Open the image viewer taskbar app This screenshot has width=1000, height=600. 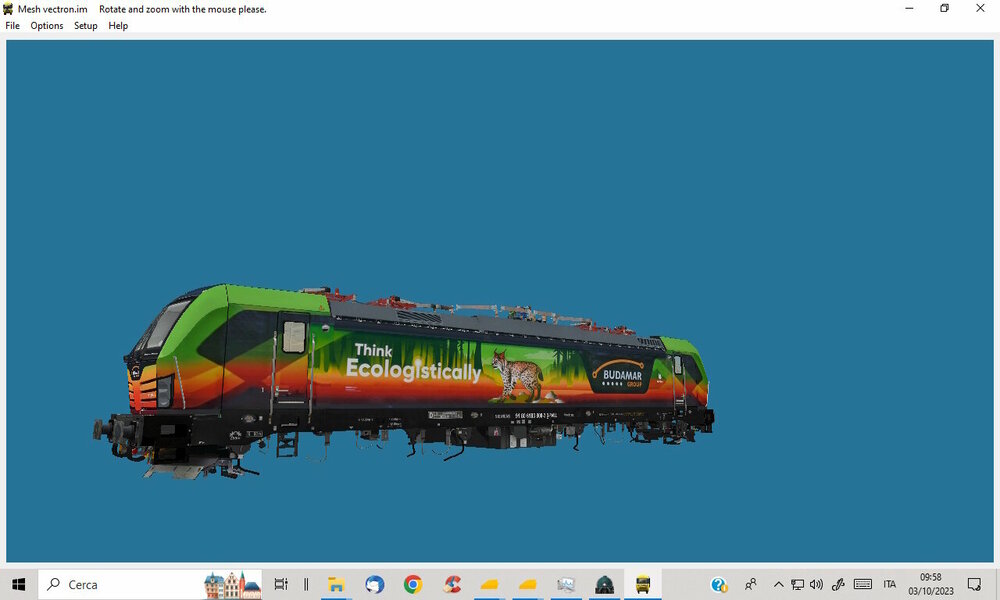pyautogui.click(x=566, y=584)
